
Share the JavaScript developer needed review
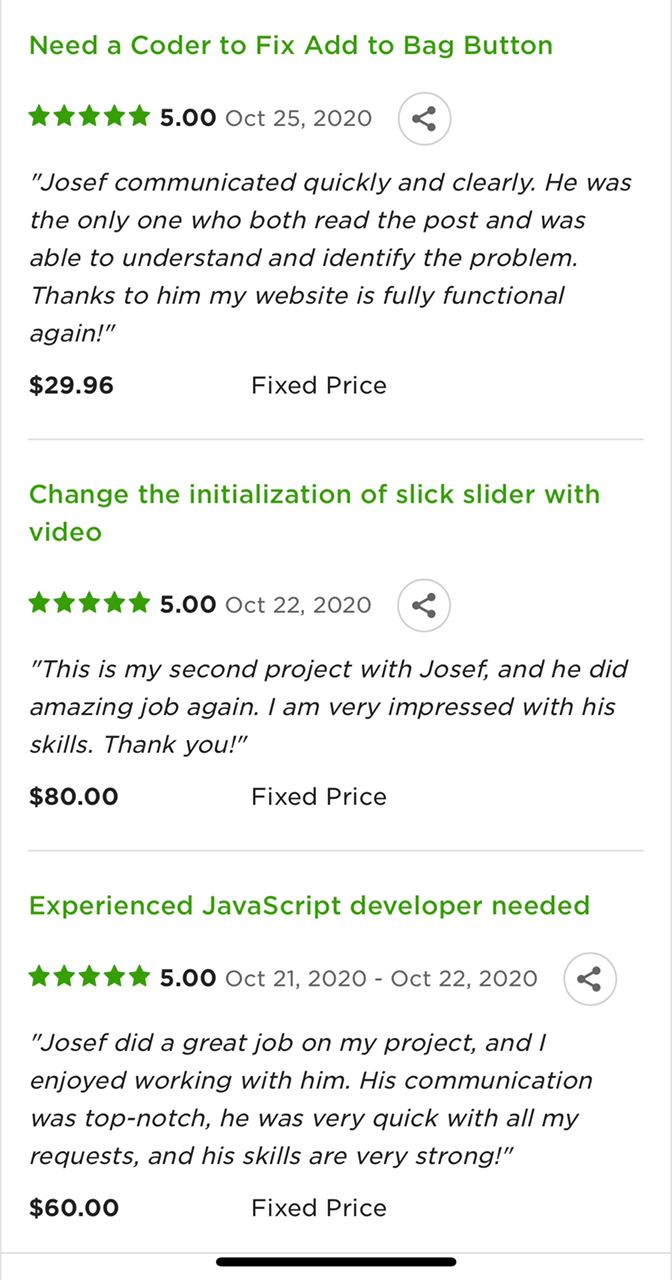click(590, 978)
